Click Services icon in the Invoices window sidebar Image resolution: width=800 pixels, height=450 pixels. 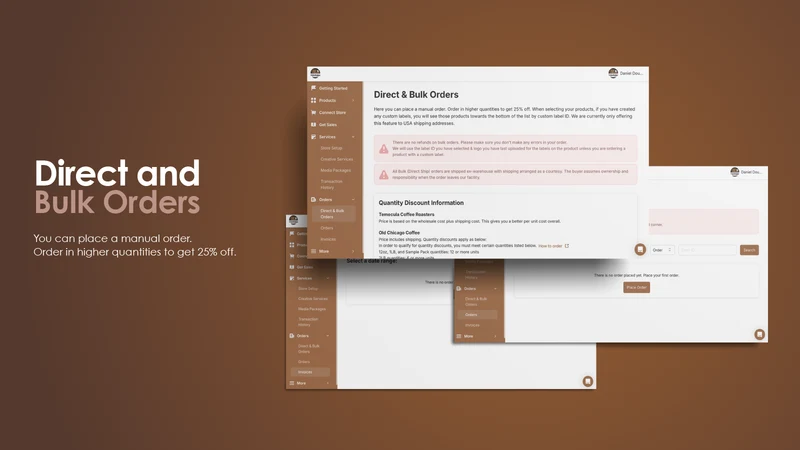[292, 279]
